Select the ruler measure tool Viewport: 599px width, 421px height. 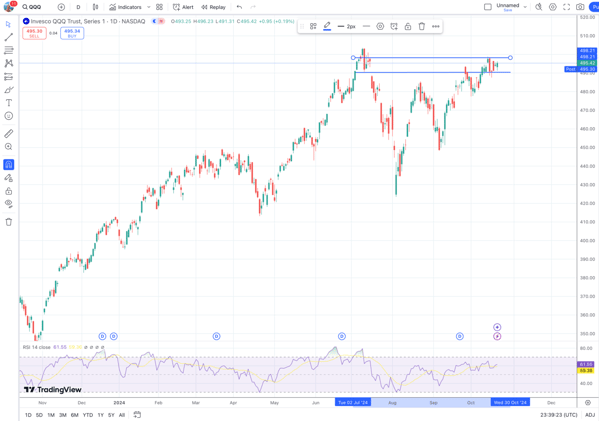8,133
